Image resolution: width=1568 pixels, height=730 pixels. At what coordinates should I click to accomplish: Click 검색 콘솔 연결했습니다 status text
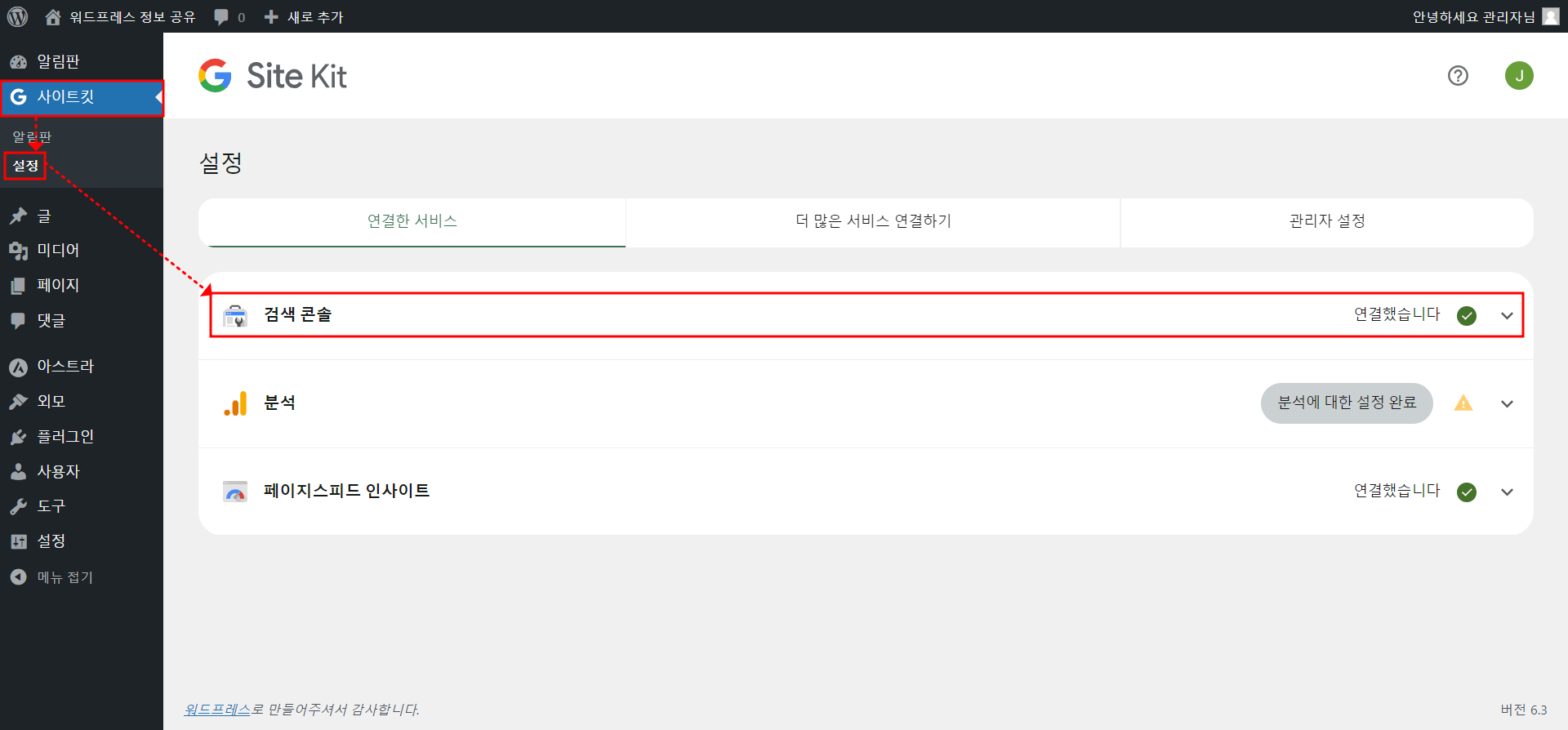click(x=1397, y=314)
